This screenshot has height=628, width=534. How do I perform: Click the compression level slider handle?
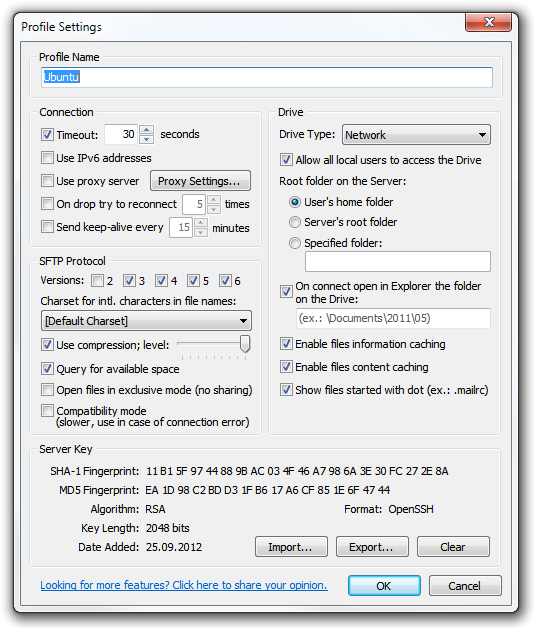click(245, 344)
